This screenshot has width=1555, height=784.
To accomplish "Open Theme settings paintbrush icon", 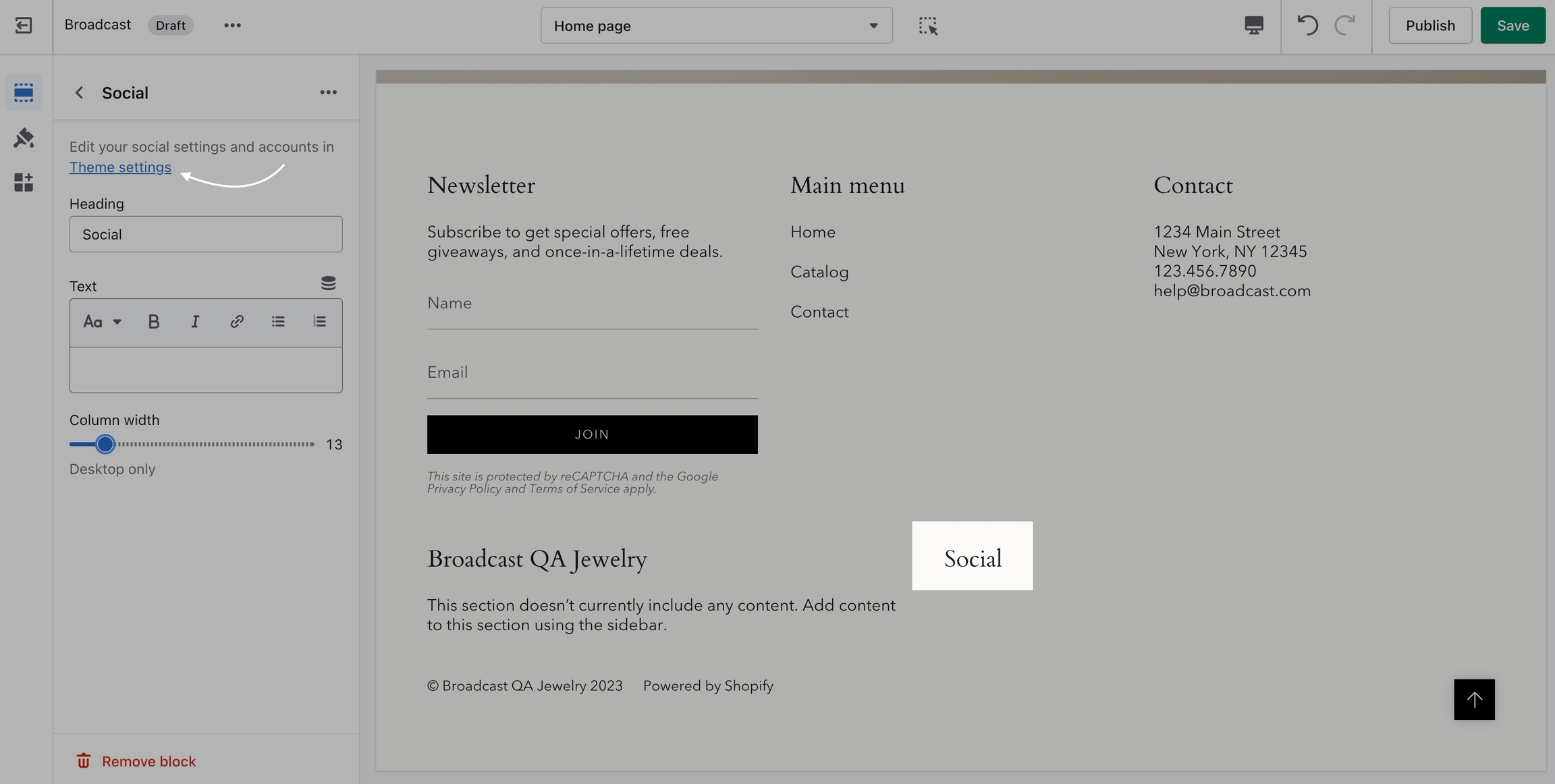I will click(x=24, y=138).
